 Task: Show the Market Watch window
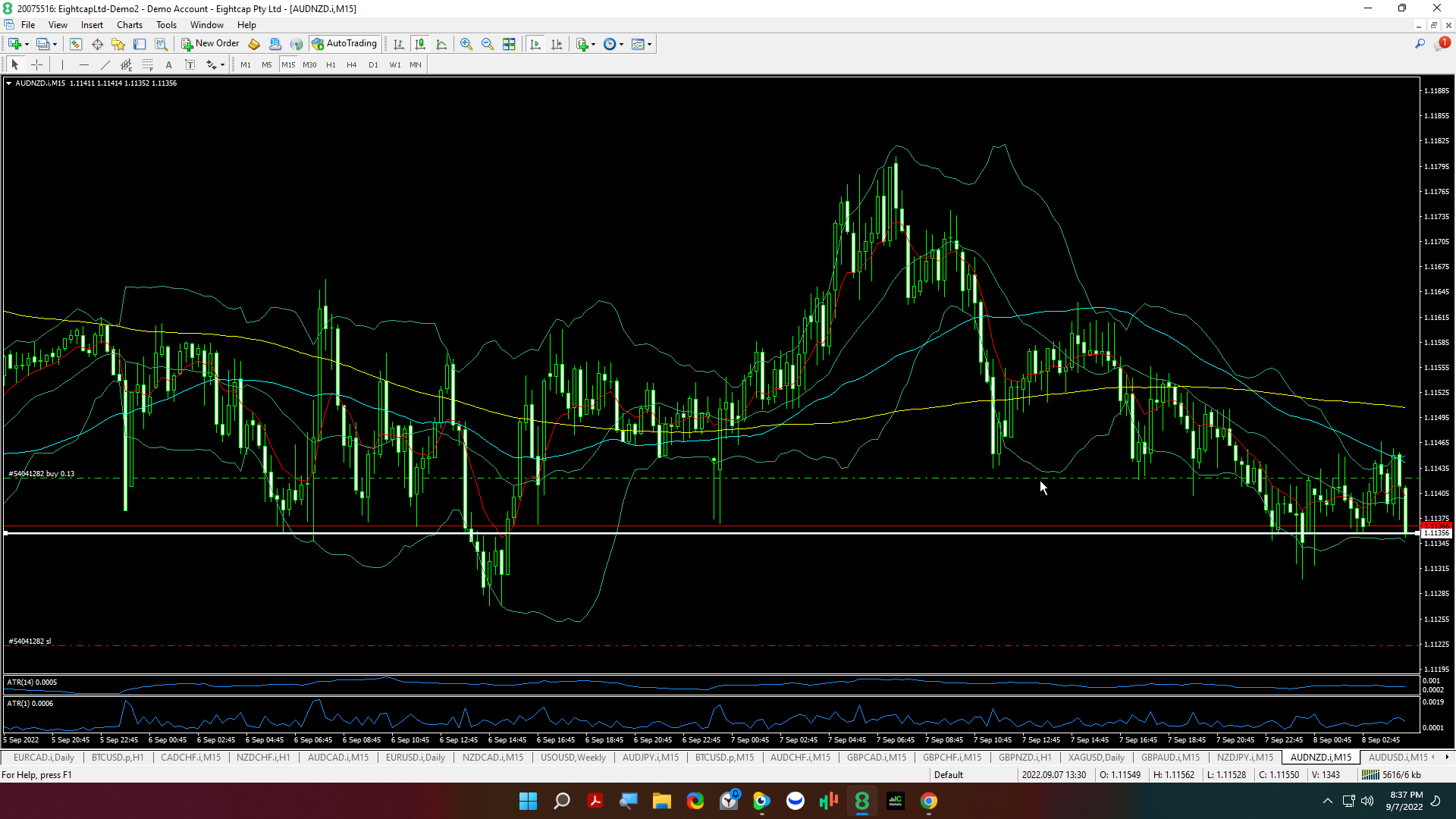pyautogui.click(x=75, y=44)
